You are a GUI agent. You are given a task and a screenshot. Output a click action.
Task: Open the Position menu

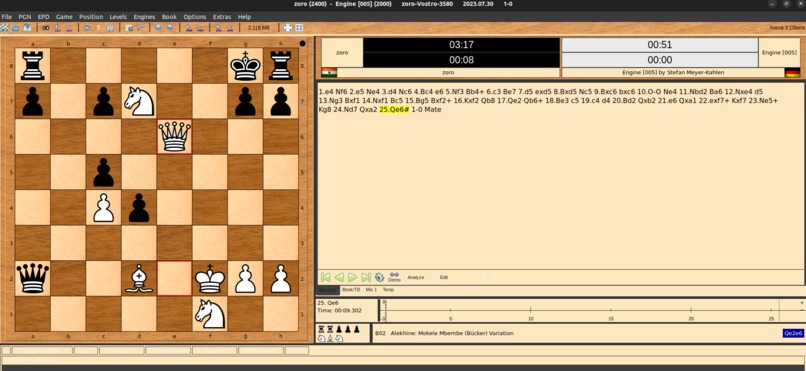(x=91, y=17)
